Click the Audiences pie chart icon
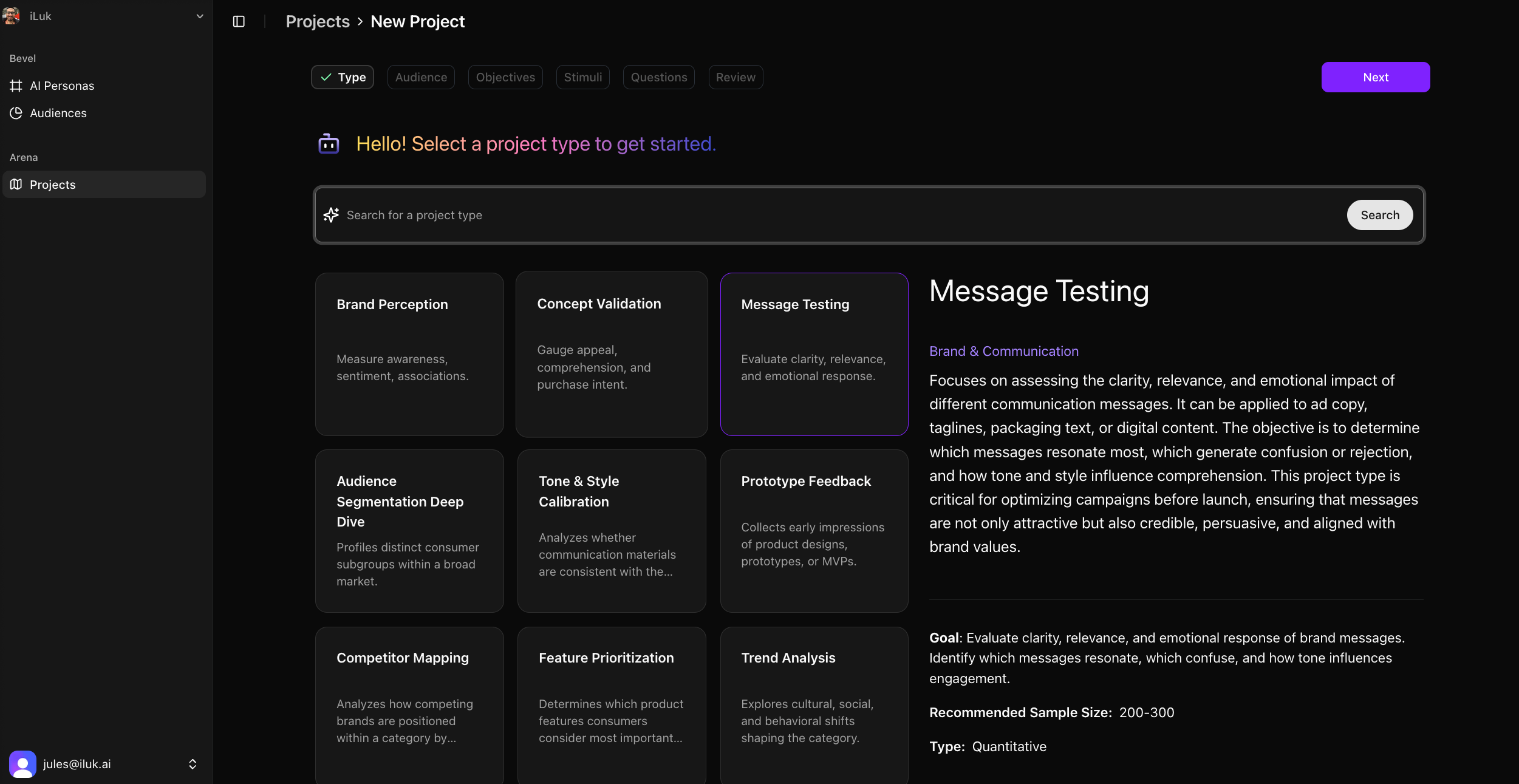1519x784 pixels. coord(16,113)
